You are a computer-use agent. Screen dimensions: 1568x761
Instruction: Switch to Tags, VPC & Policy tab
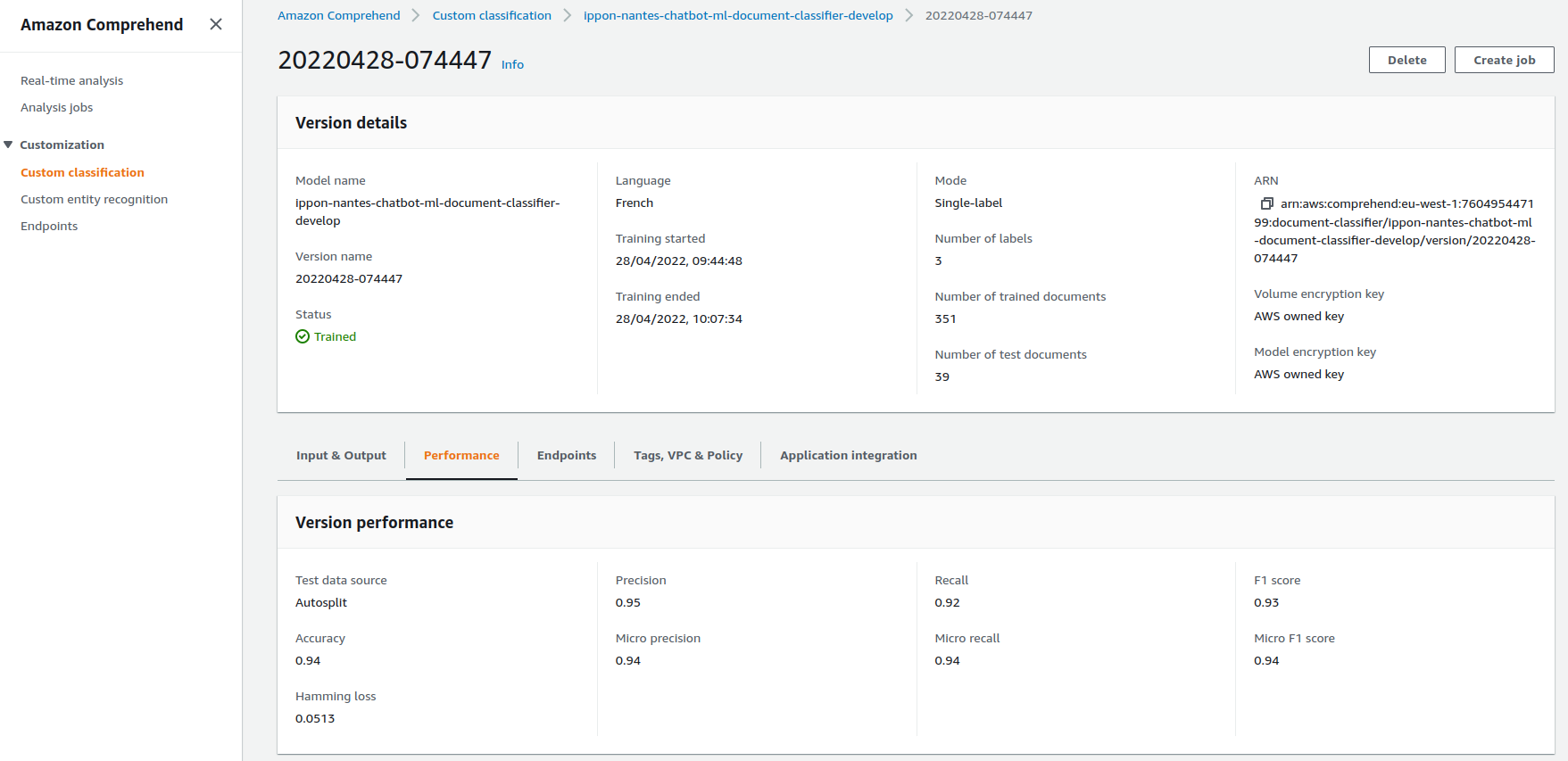688,455
